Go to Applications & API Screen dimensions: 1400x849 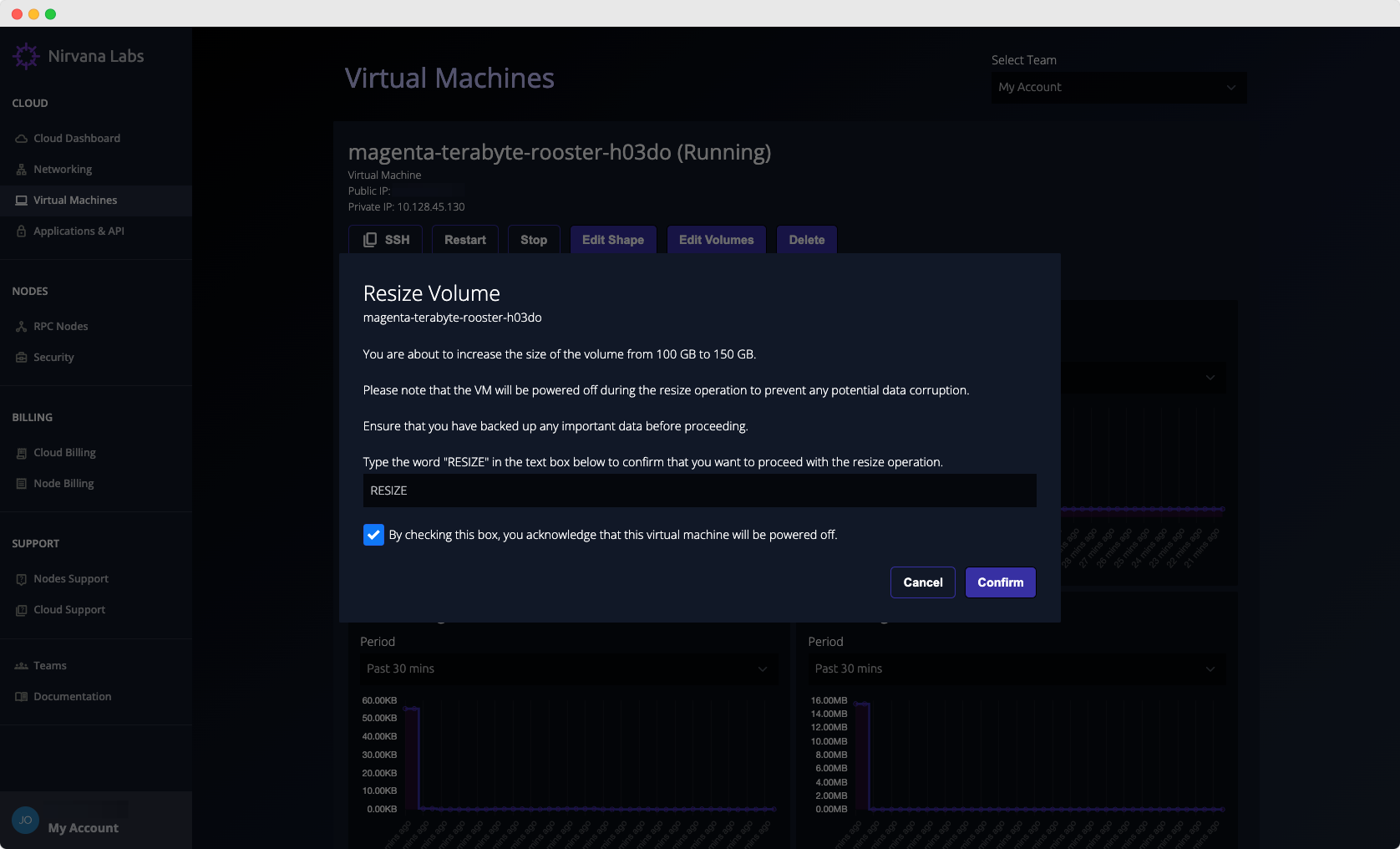coord(79,231)
